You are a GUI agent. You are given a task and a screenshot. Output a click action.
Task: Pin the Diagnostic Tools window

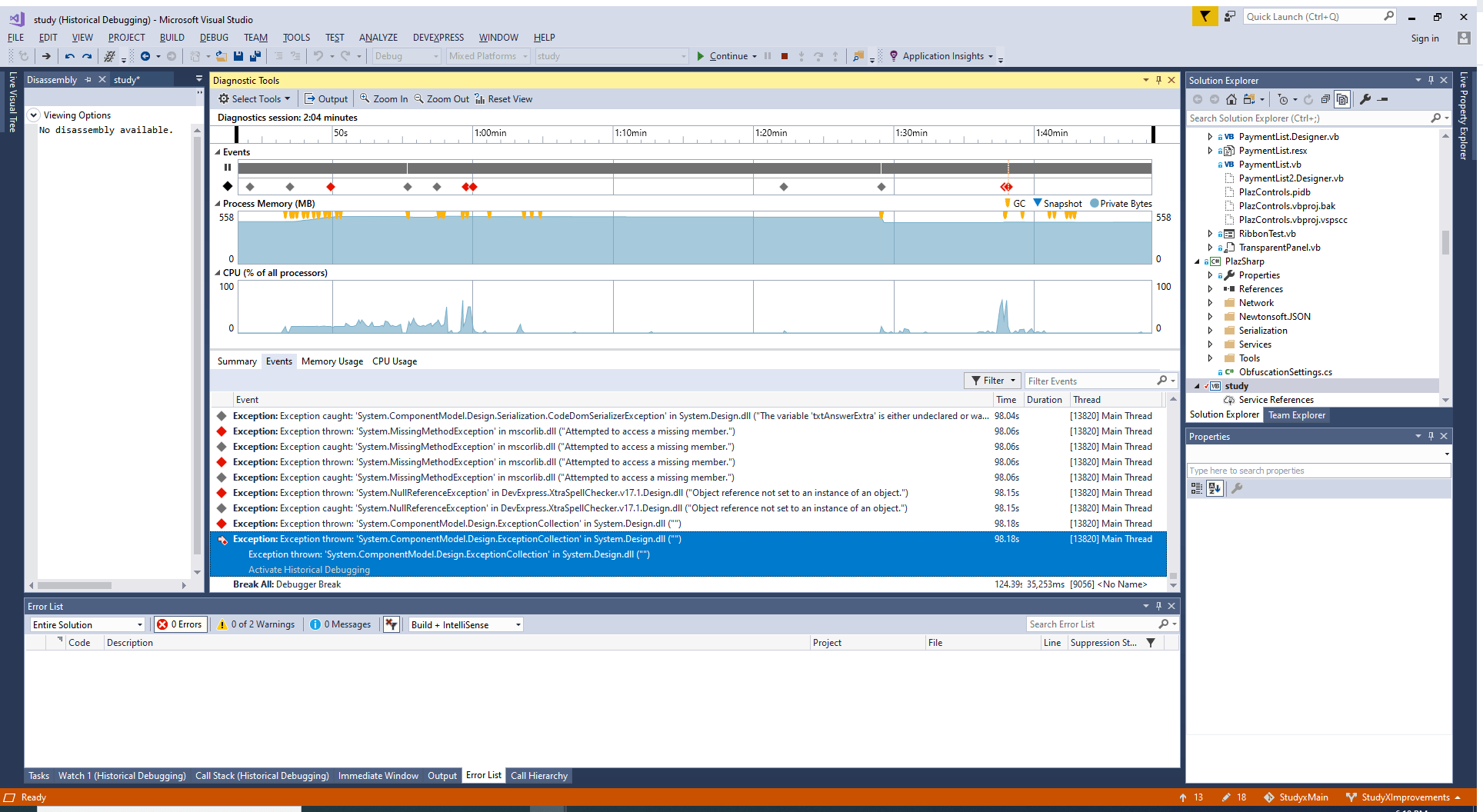[1158, 80]
